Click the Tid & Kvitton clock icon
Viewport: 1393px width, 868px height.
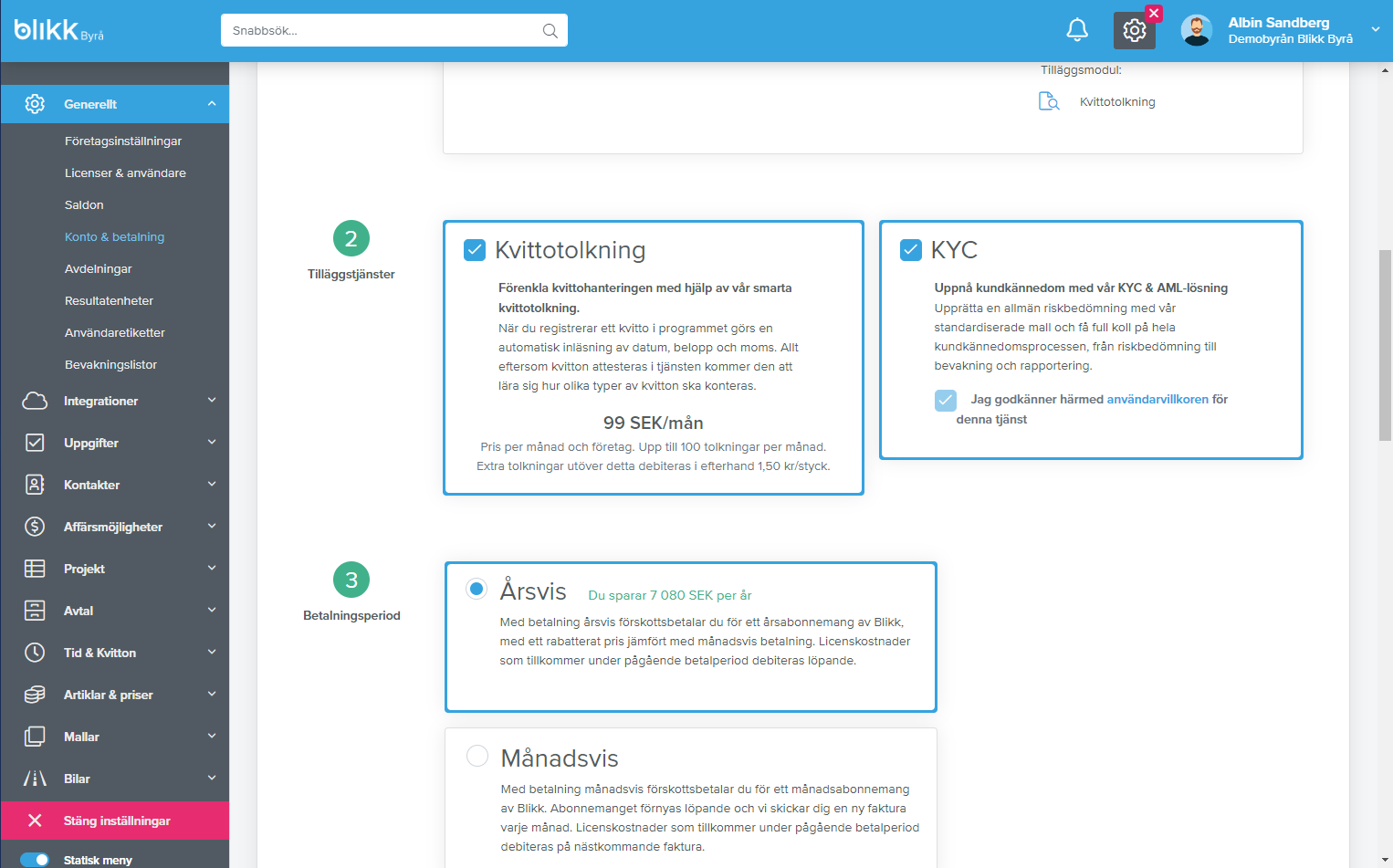35,653
